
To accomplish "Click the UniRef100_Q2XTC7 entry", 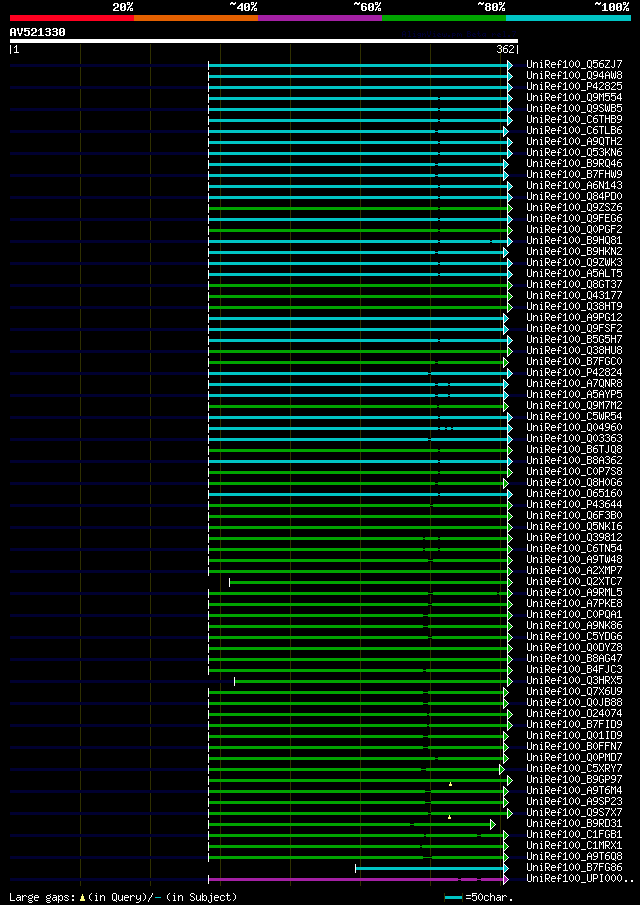I will pyautogui.click(x=574, y=582).
